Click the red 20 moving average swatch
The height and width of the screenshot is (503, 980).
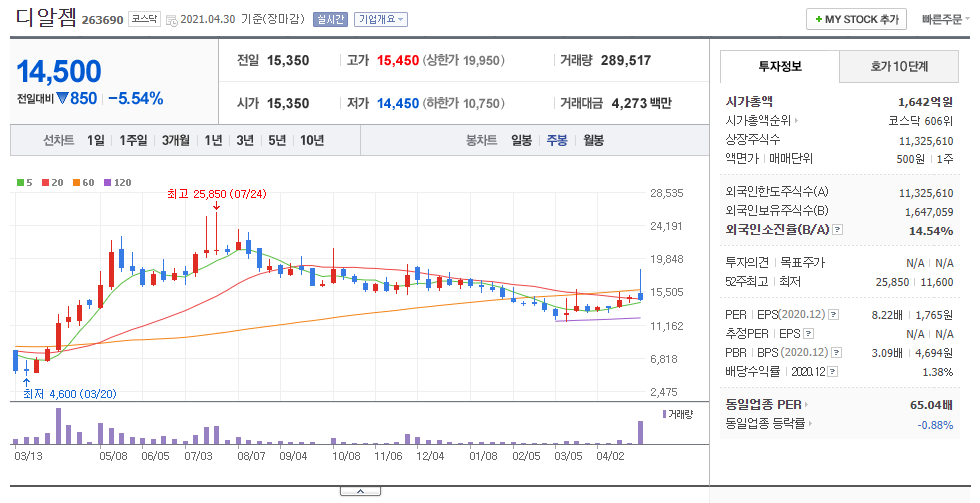point(46,182)
